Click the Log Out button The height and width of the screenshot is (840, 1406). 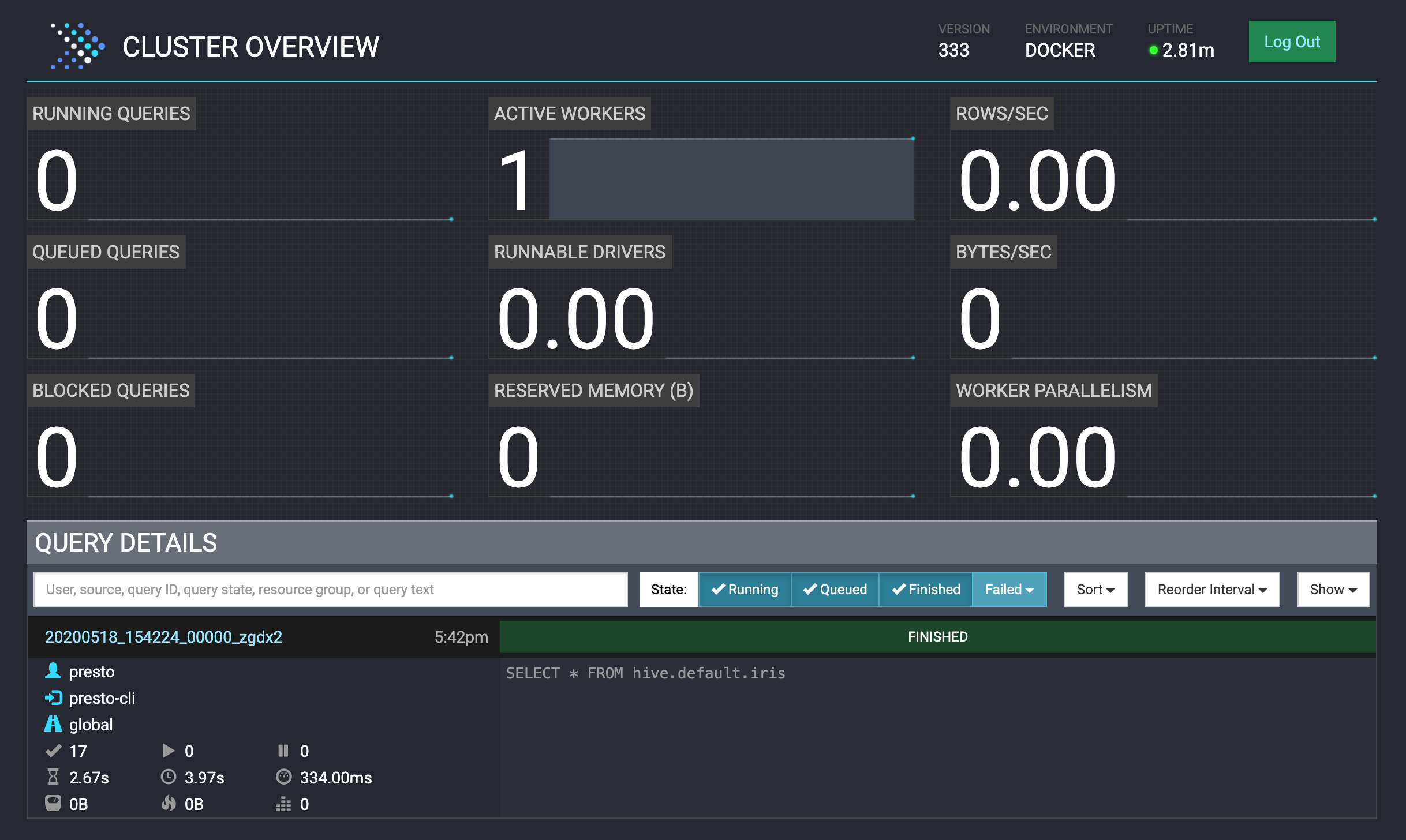point(1292,42)
